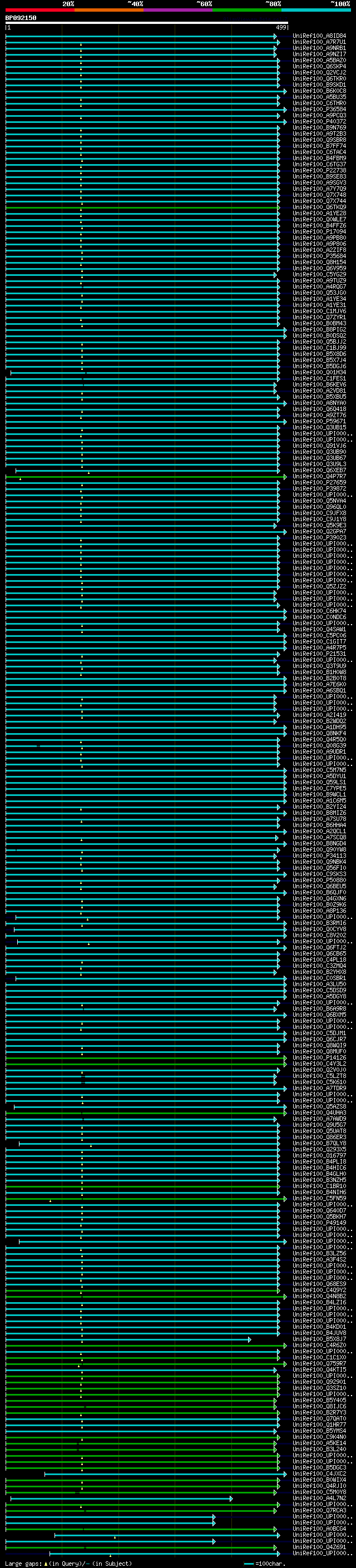
Task: Click the purple ~60% identity color segment
Action: [179, 10]
